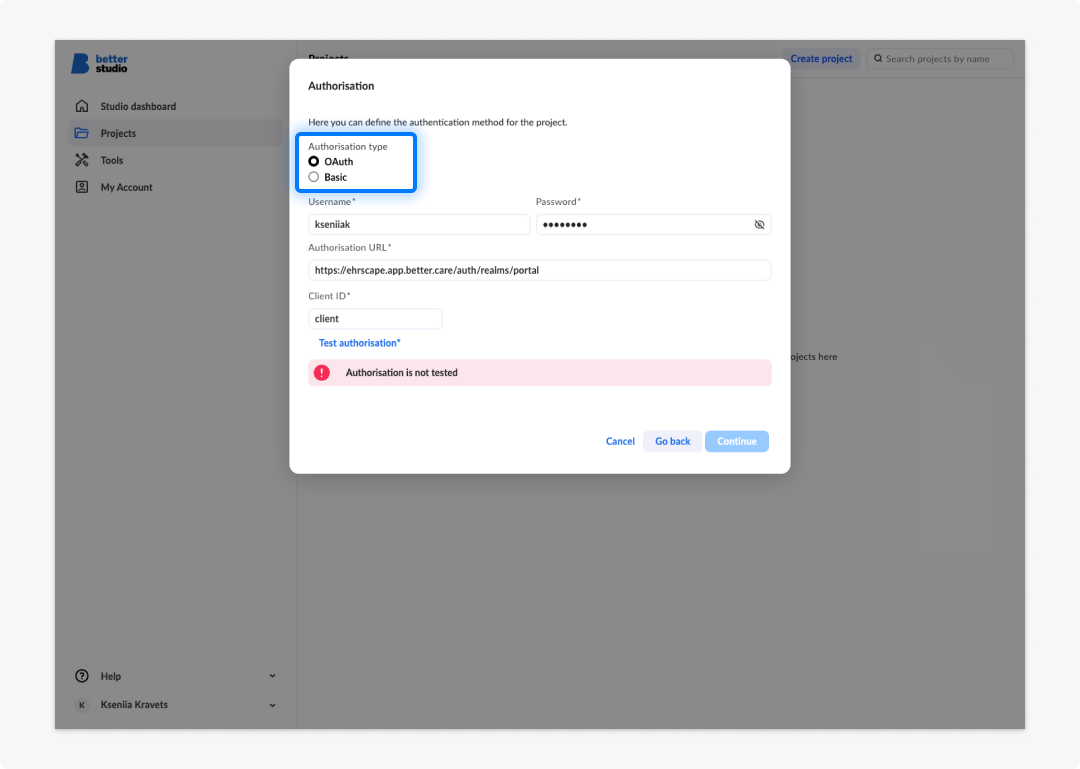
Task: Click the Test authorisation link
Action: 360,343
